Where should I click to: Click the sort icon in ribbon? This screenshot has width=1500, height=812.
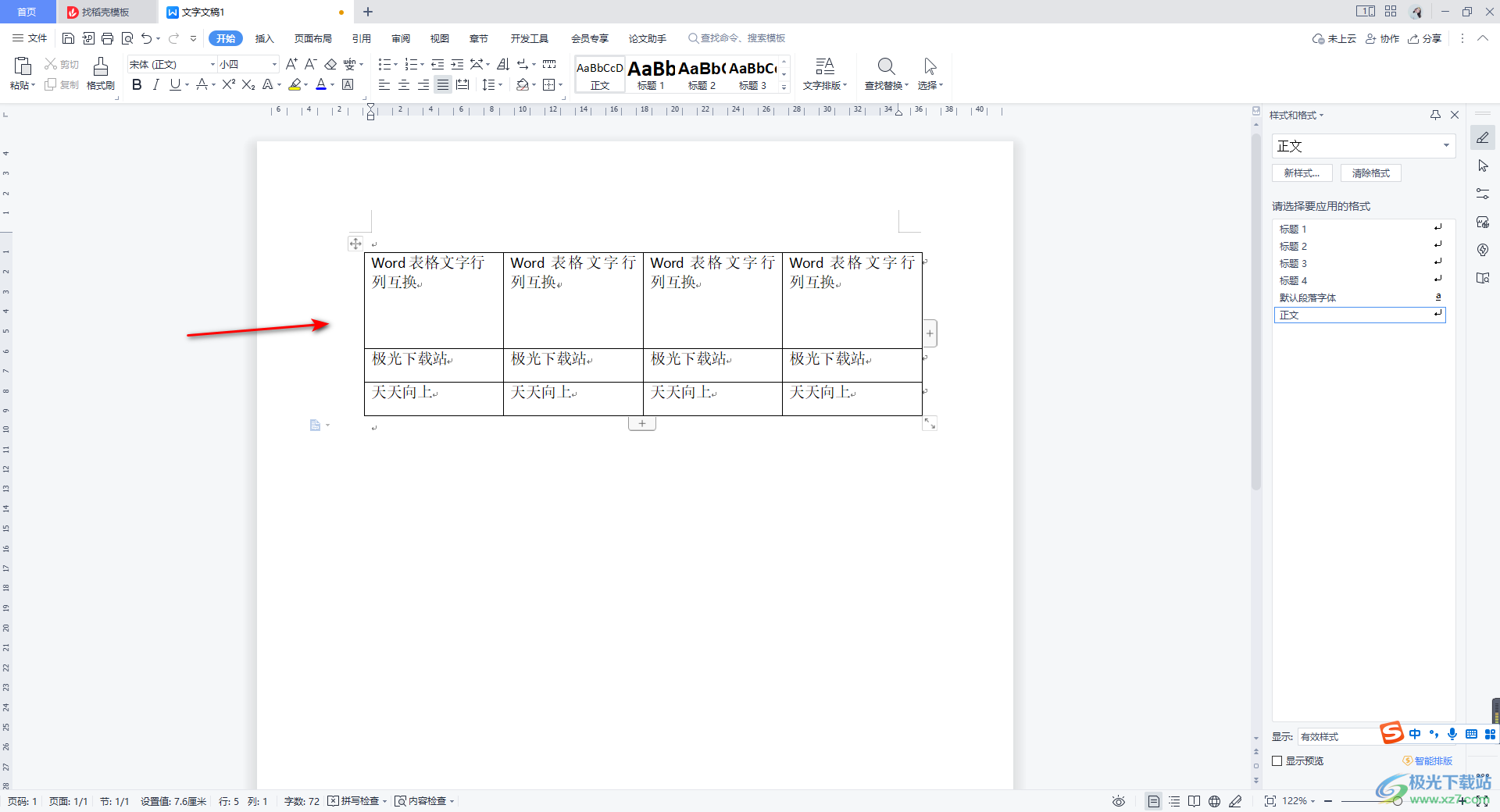point(503,64)
